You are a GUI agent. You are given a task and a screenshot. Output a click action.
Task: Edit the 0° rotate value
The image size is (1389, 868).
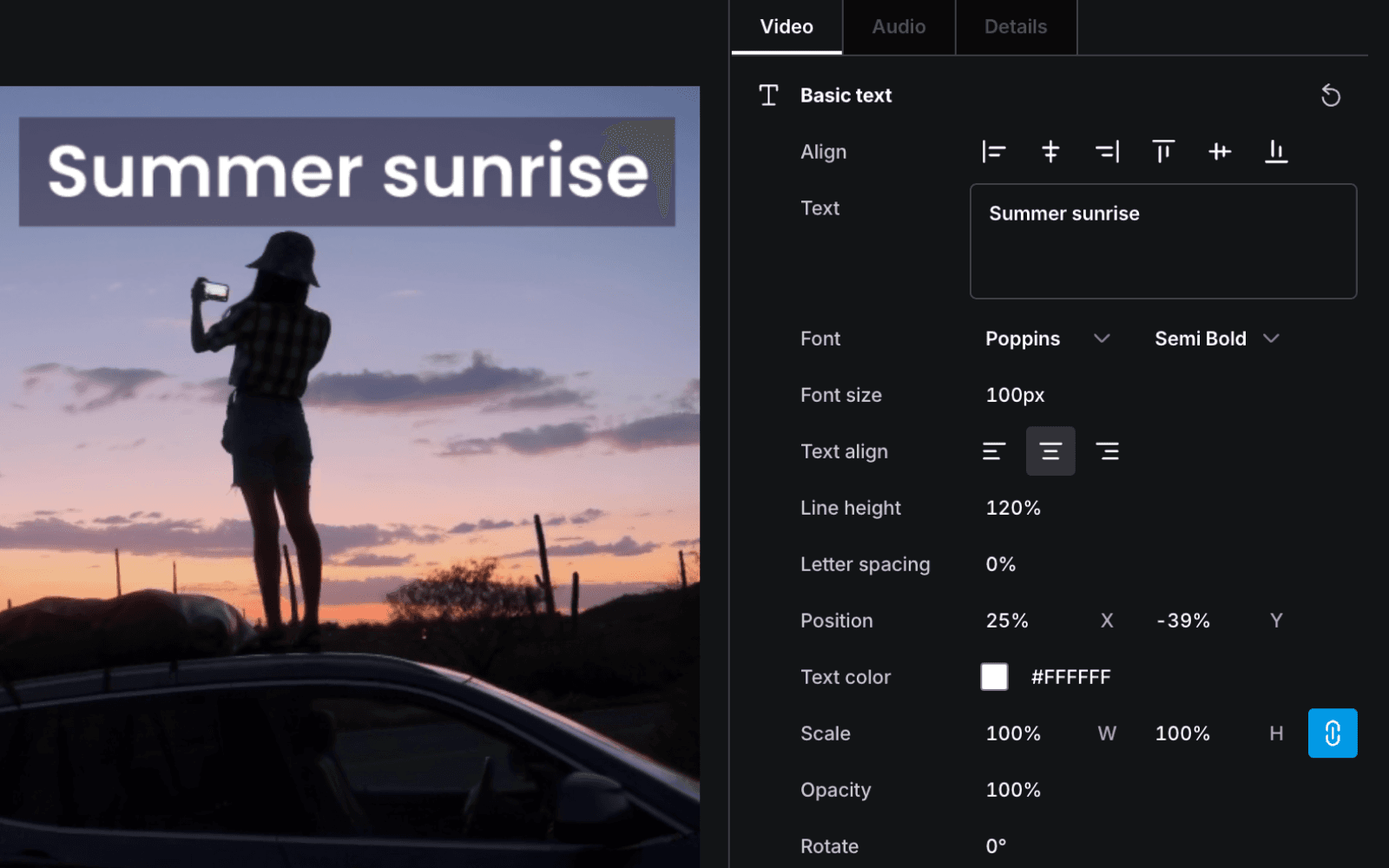[996, 846]
